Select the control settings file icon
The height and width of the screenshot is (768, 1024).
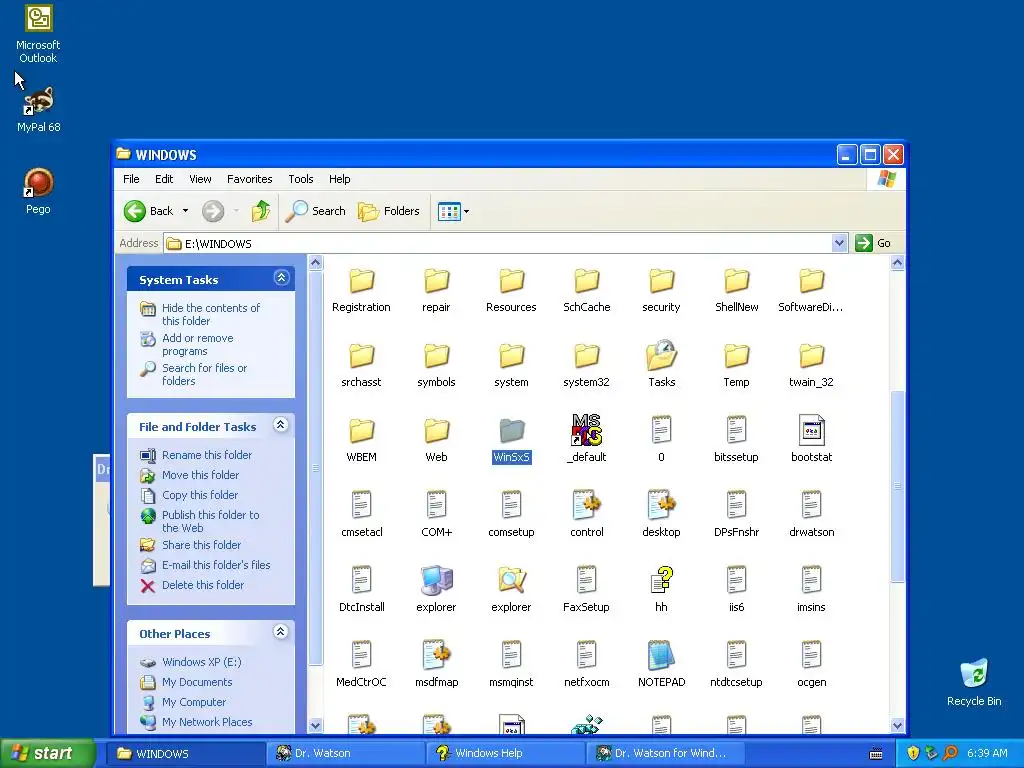[x=586, y=514]
